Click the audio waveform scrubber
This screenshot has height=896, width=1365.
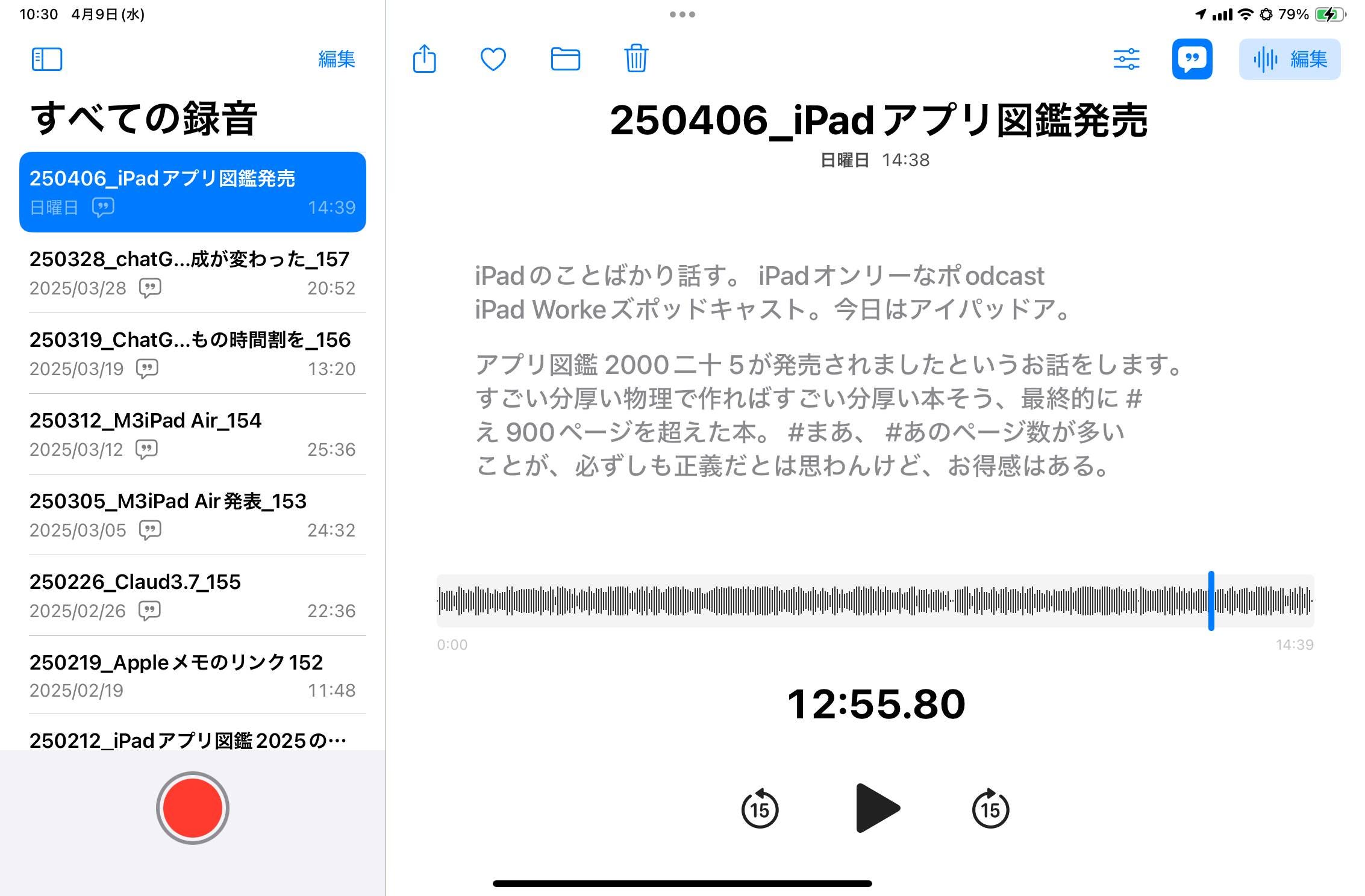tap(875, 600)
